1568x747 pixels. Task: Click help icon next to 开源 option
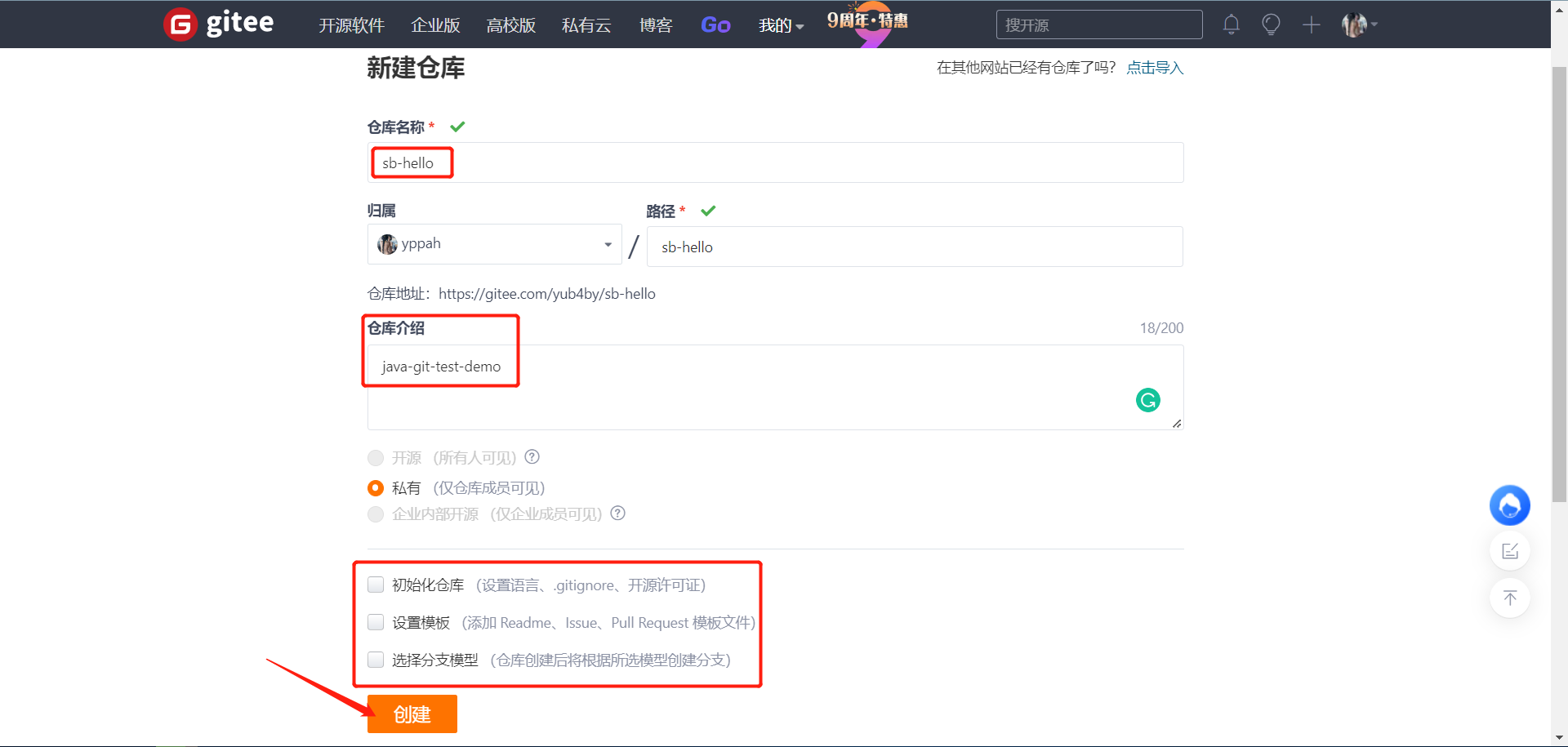pyautogui.click(x=532, y=457)
